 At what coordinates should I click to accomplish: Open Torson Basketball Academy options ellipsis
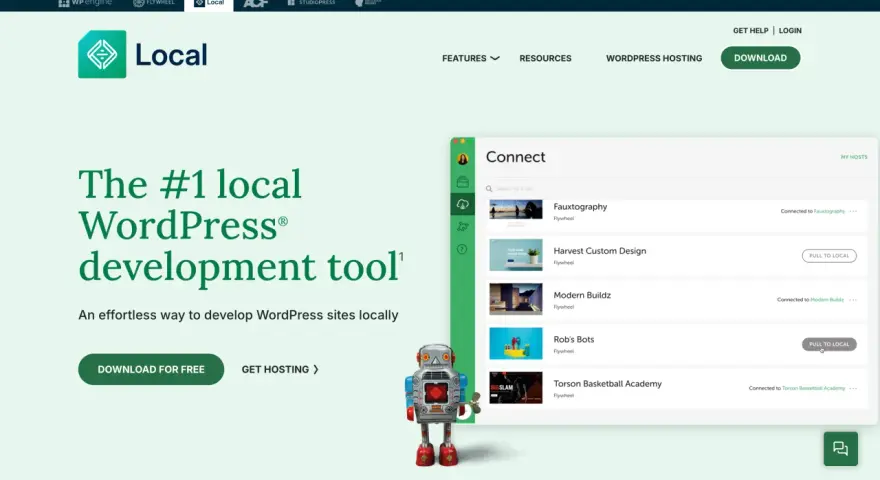[853, 388]
